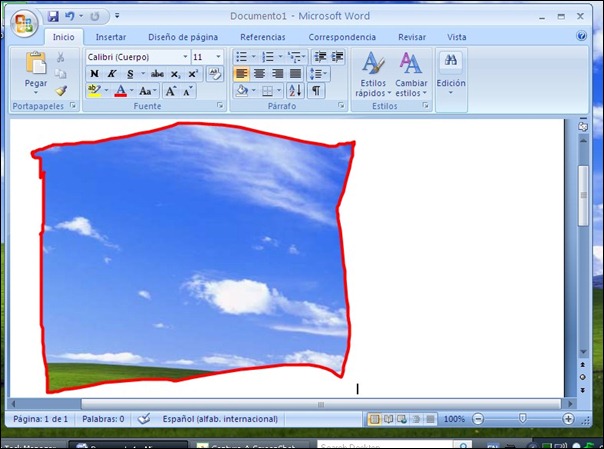Open the Párrafo dialog launcher
This screenshot has width=604, height=449.
[x=341, y=105]
